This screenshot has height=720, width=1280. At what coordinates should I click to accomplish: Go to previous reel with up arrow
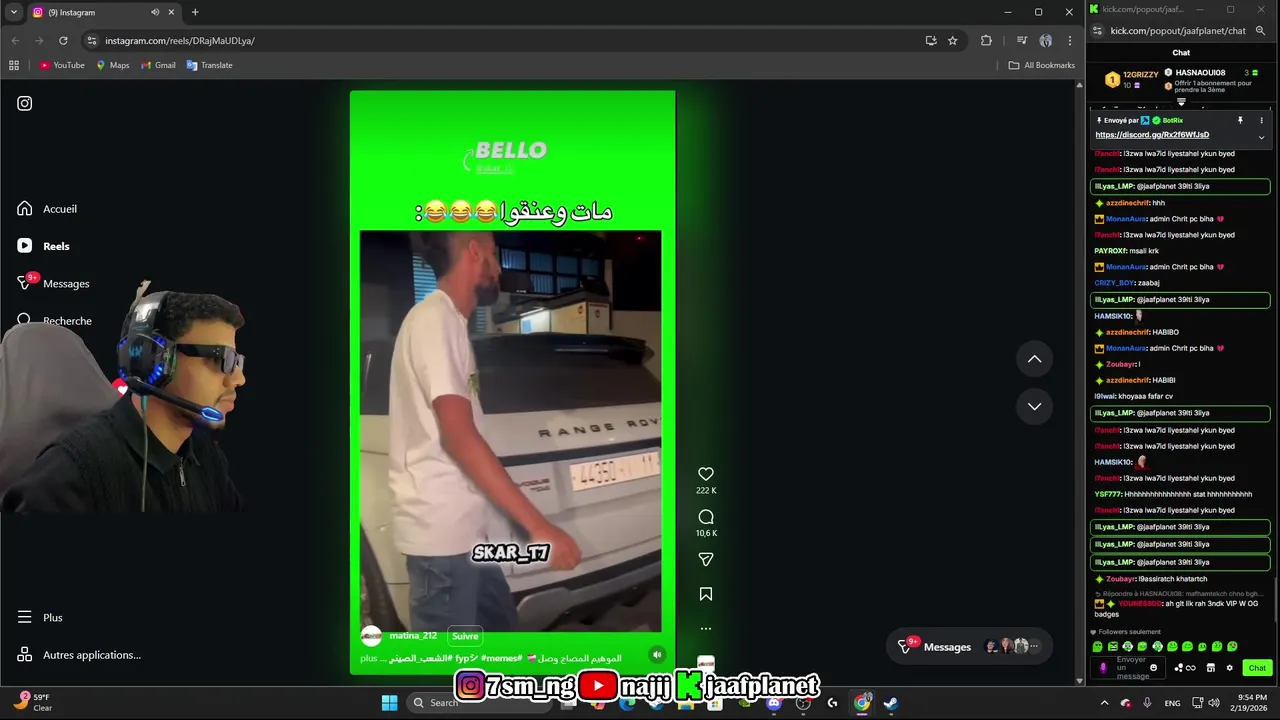pyautogui.click(x=1034, y=359)
